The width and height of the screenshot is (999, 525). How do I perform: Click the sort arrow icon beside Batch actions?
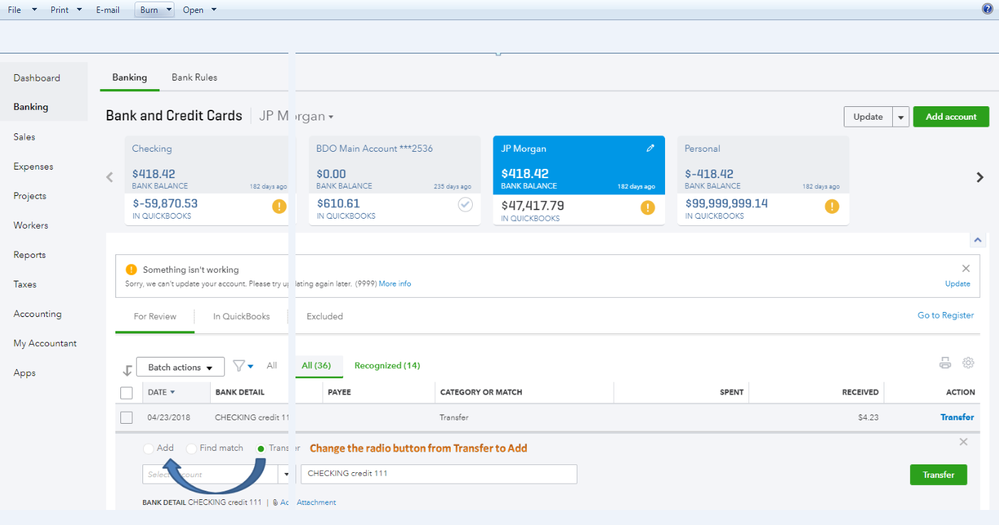click(x=127, y=370)
